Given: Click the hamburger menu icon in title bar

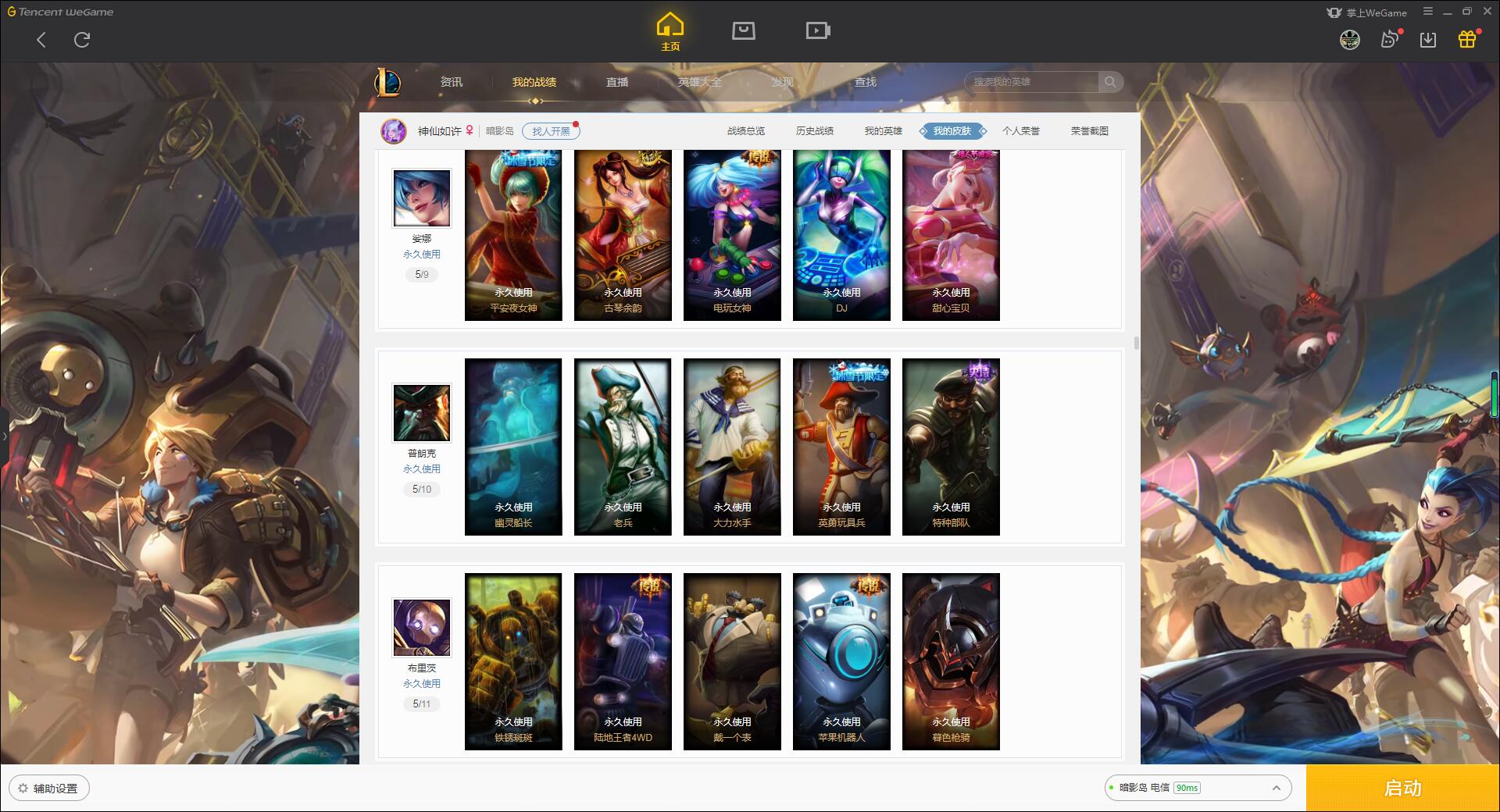Looking at the screenshot, I should pyautogui.click(x=1428, y=12).
